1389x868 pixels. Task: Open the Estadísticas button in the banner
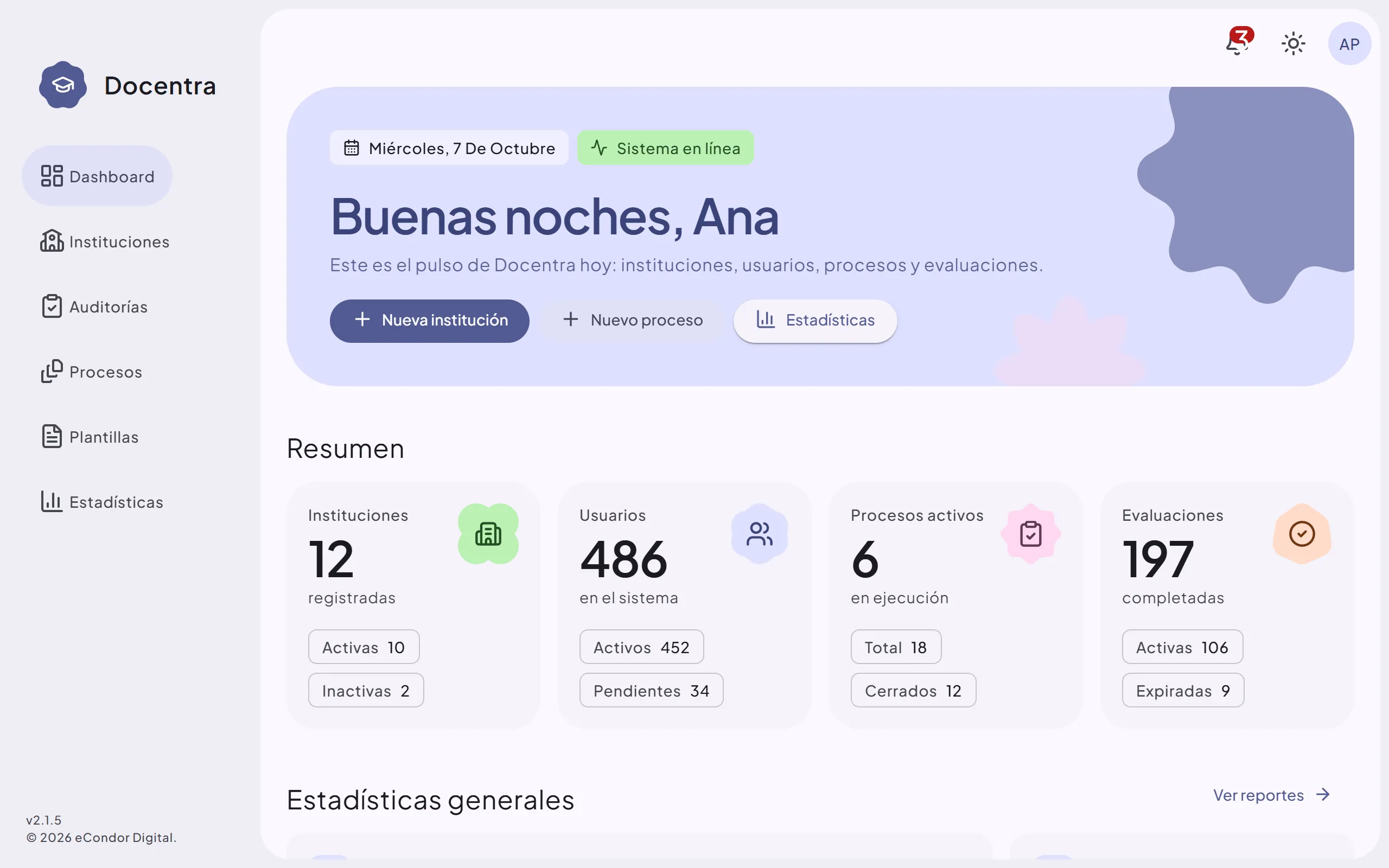[x=815, y=320]
